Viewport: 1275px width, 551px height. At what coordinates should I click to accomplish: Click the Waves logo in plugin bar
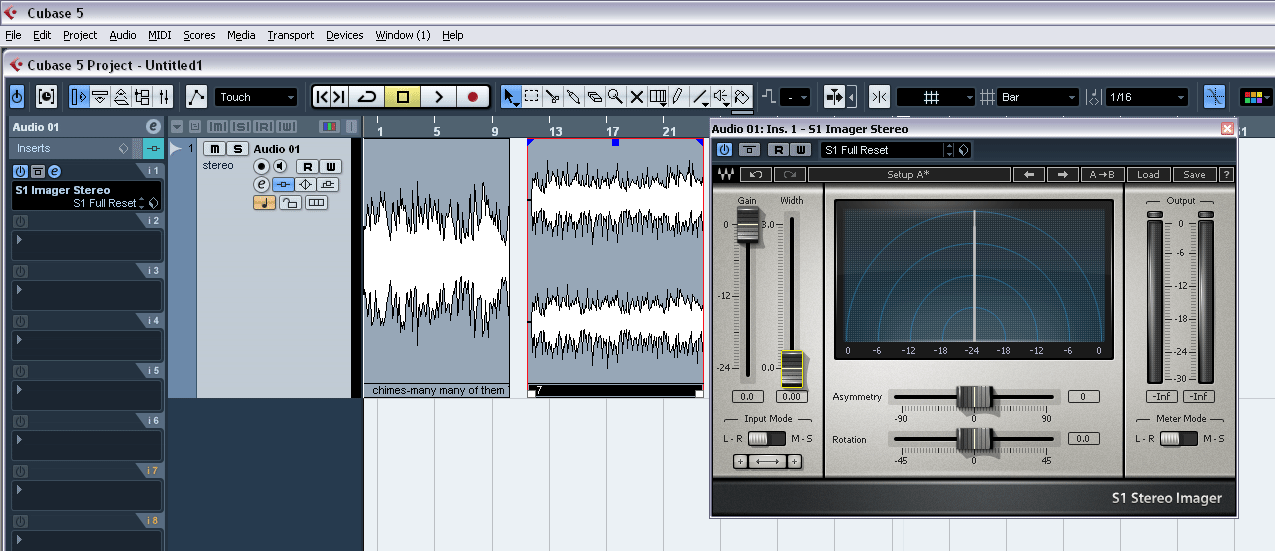point(726,175)
